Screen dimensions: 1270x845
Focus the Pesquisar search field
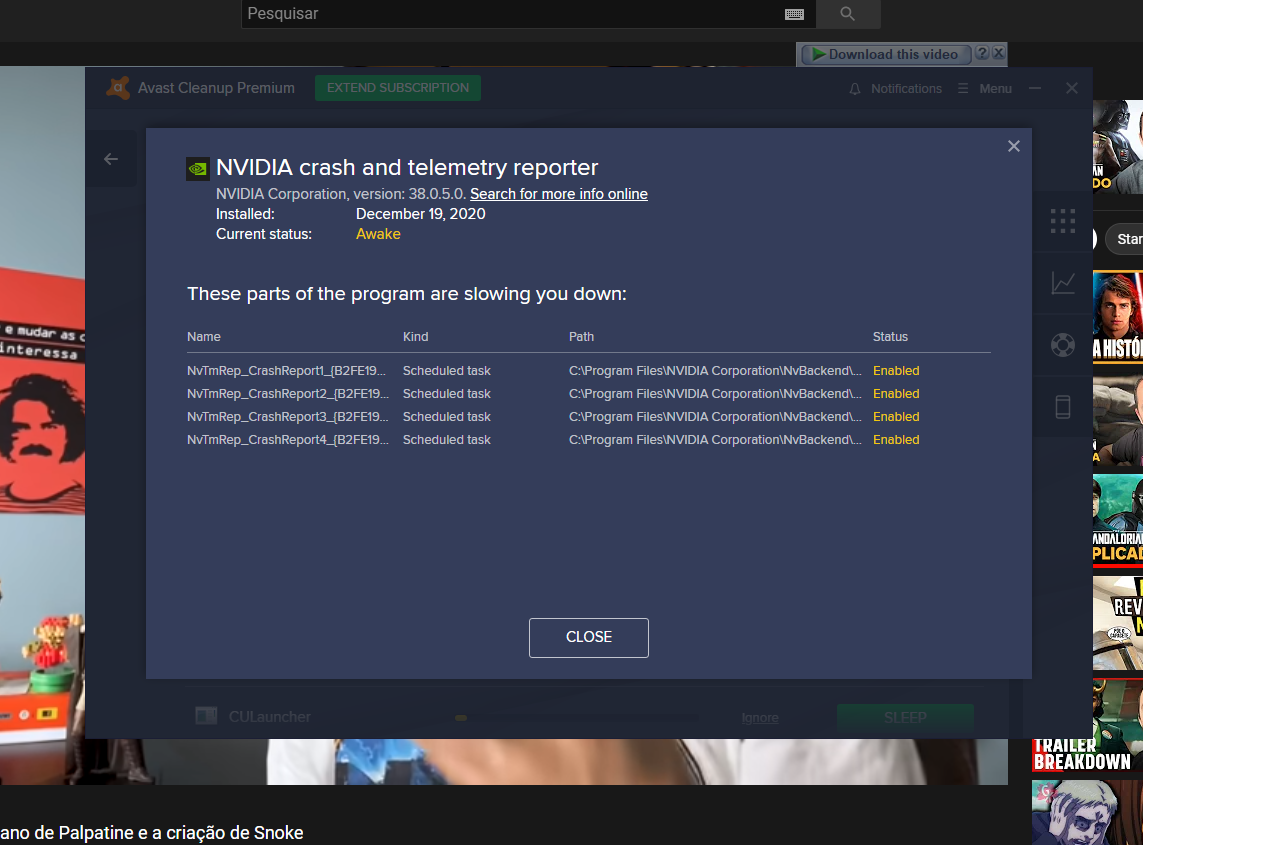pos(510,14)
